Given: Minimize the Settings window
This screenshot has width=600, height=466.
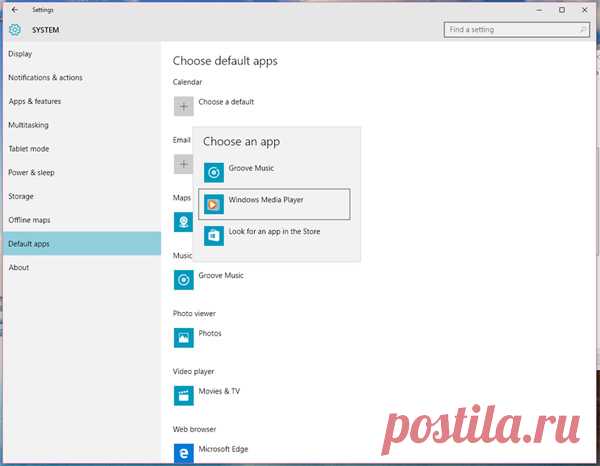Looking at the screenshot, I should (540, 10).
